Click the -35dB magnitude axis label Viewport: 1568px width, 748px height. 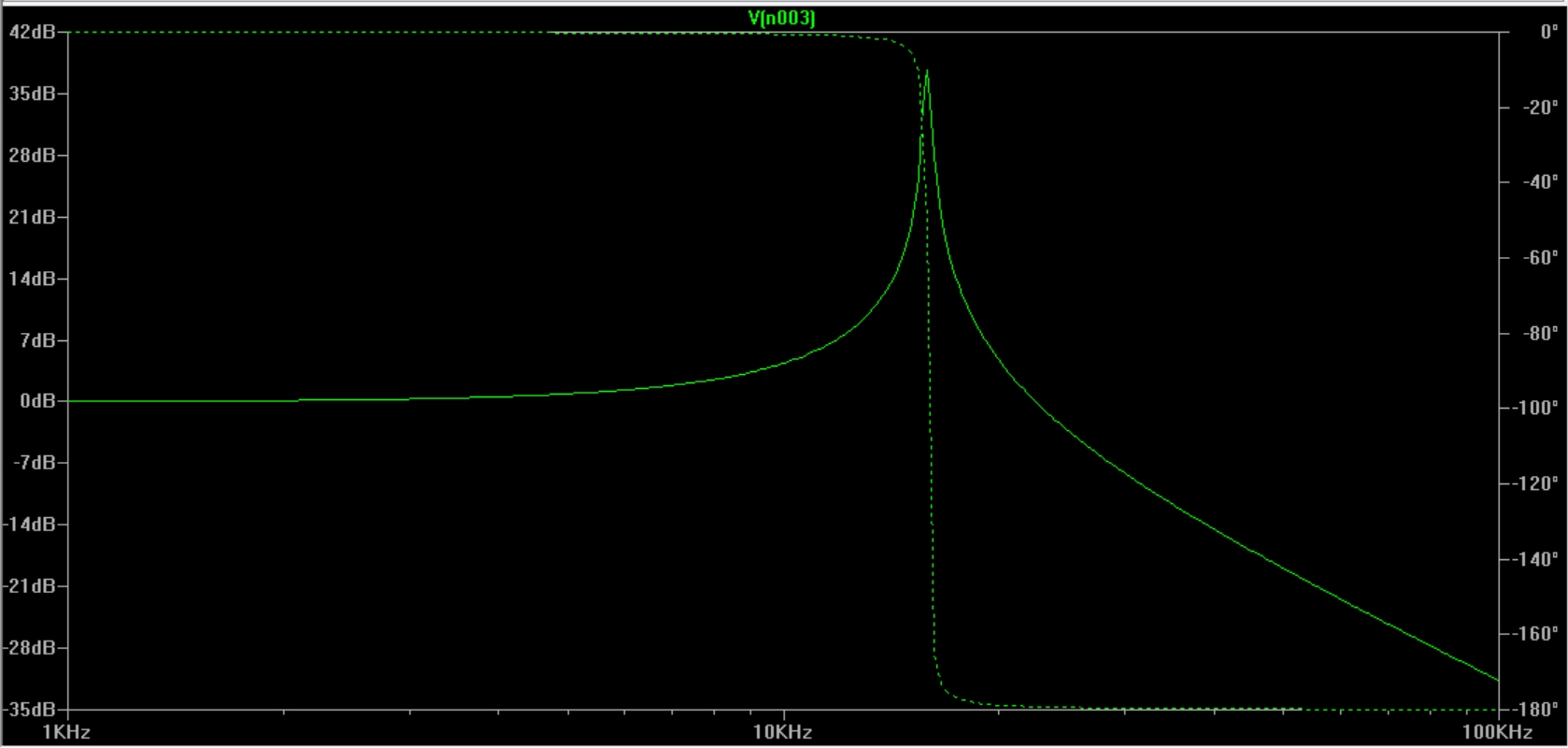click(x=29, y=710)
